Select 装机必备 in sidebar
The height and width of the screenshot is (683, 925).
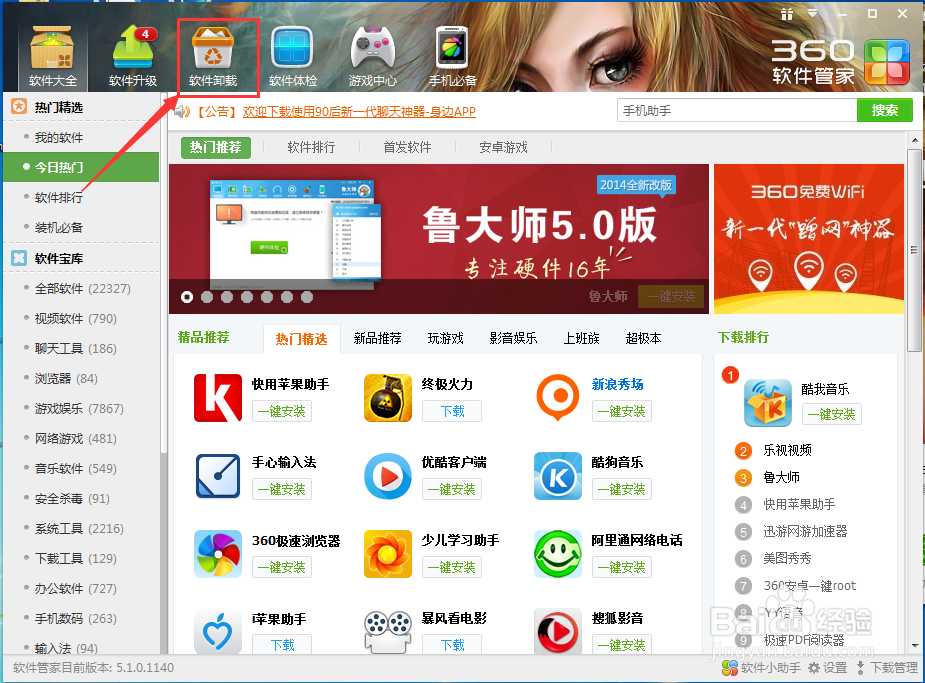pyautogui.click(x=59, y=228)
